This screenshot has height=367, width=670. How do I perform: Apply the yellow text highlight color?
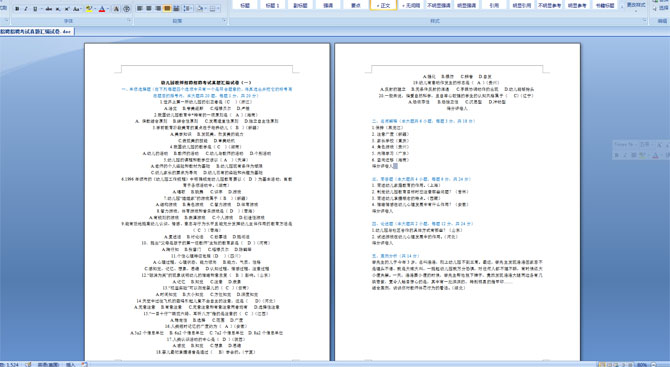89,9
